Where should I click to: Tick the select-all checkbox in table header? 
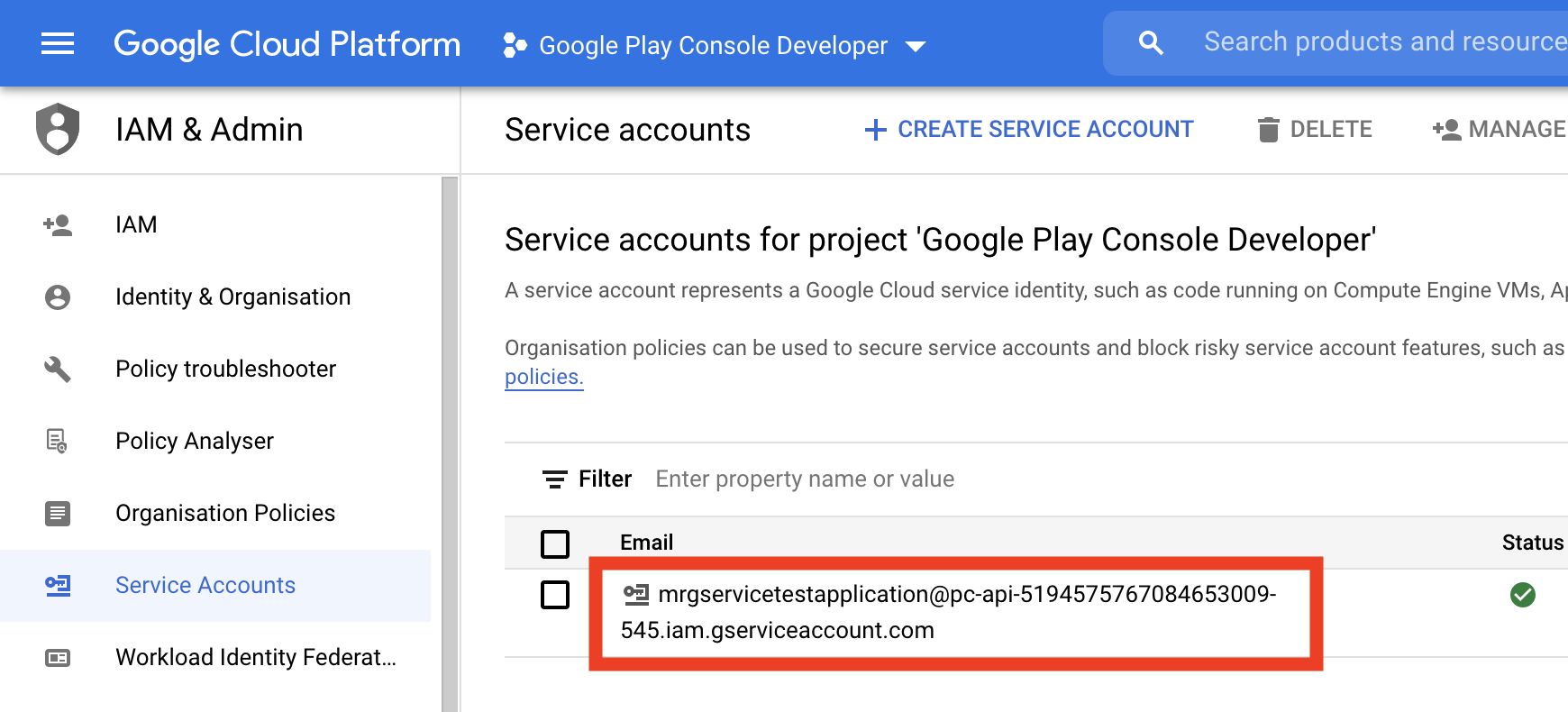555,543
